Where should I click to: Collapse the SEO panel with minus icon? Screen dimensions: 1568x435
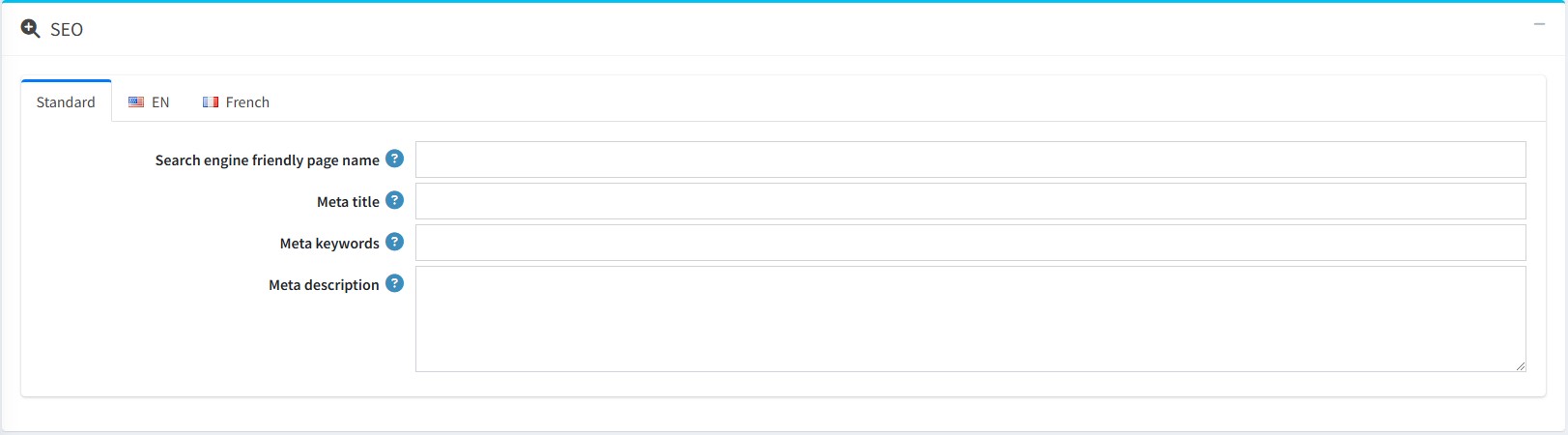pos(1539,24)
